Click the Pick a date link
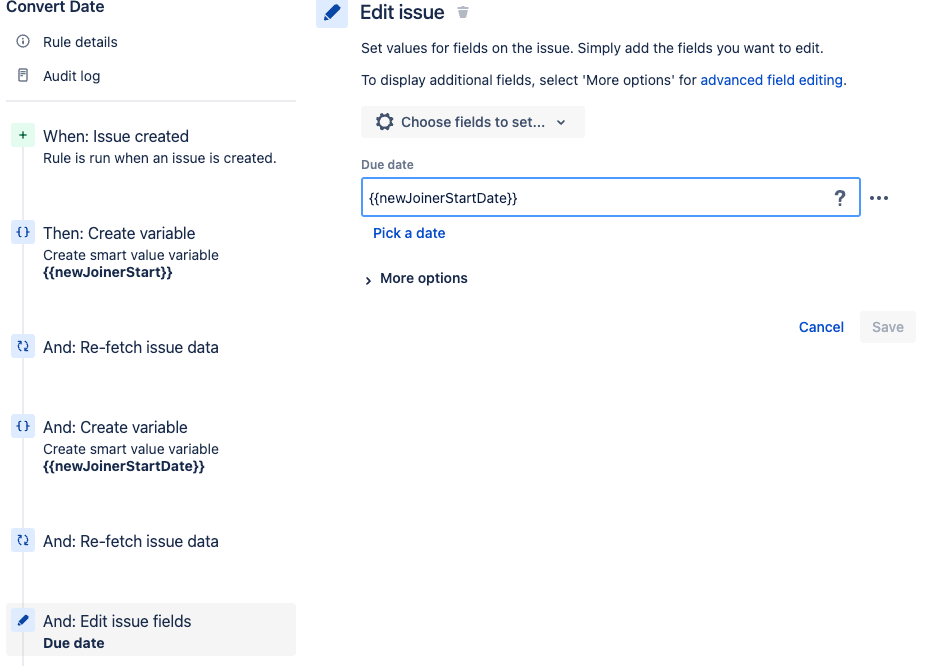 click(x=409, y=233)
